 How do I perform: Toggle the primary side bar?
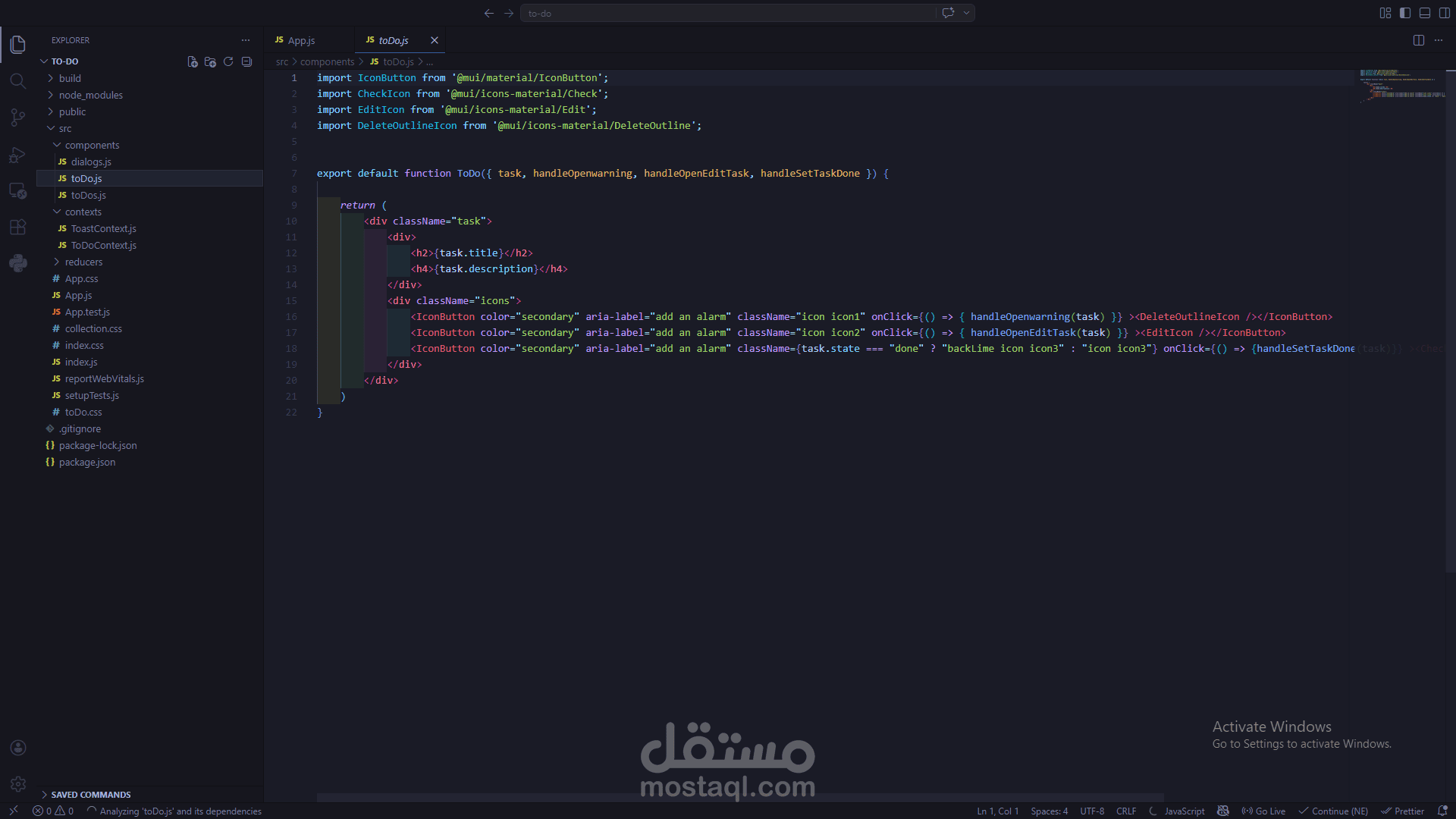point(1405,13)
